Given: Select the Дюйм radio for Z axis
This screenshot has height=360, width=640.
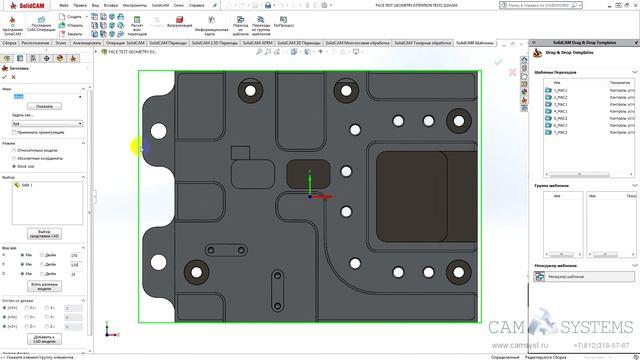Looking at the screenshot, I should click(x=42, y=274).
